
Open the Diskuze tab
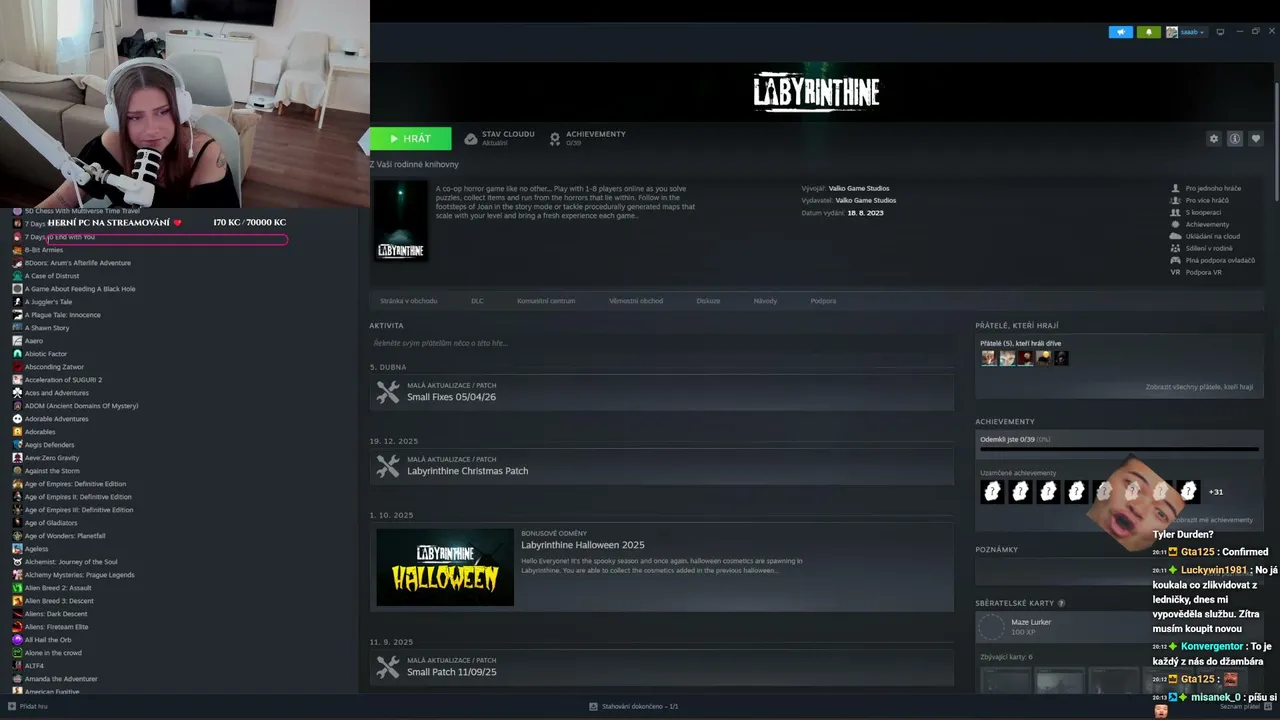708,301
